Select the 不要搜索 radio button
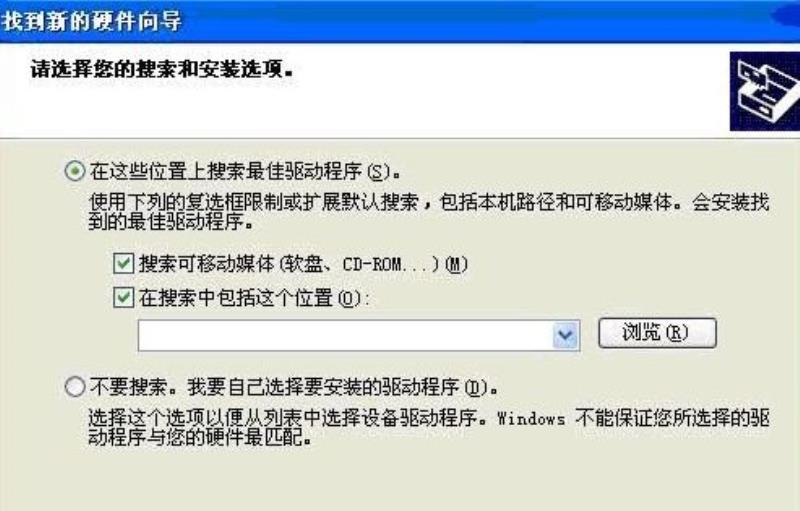The image size is (800, 511). [74, 387]
